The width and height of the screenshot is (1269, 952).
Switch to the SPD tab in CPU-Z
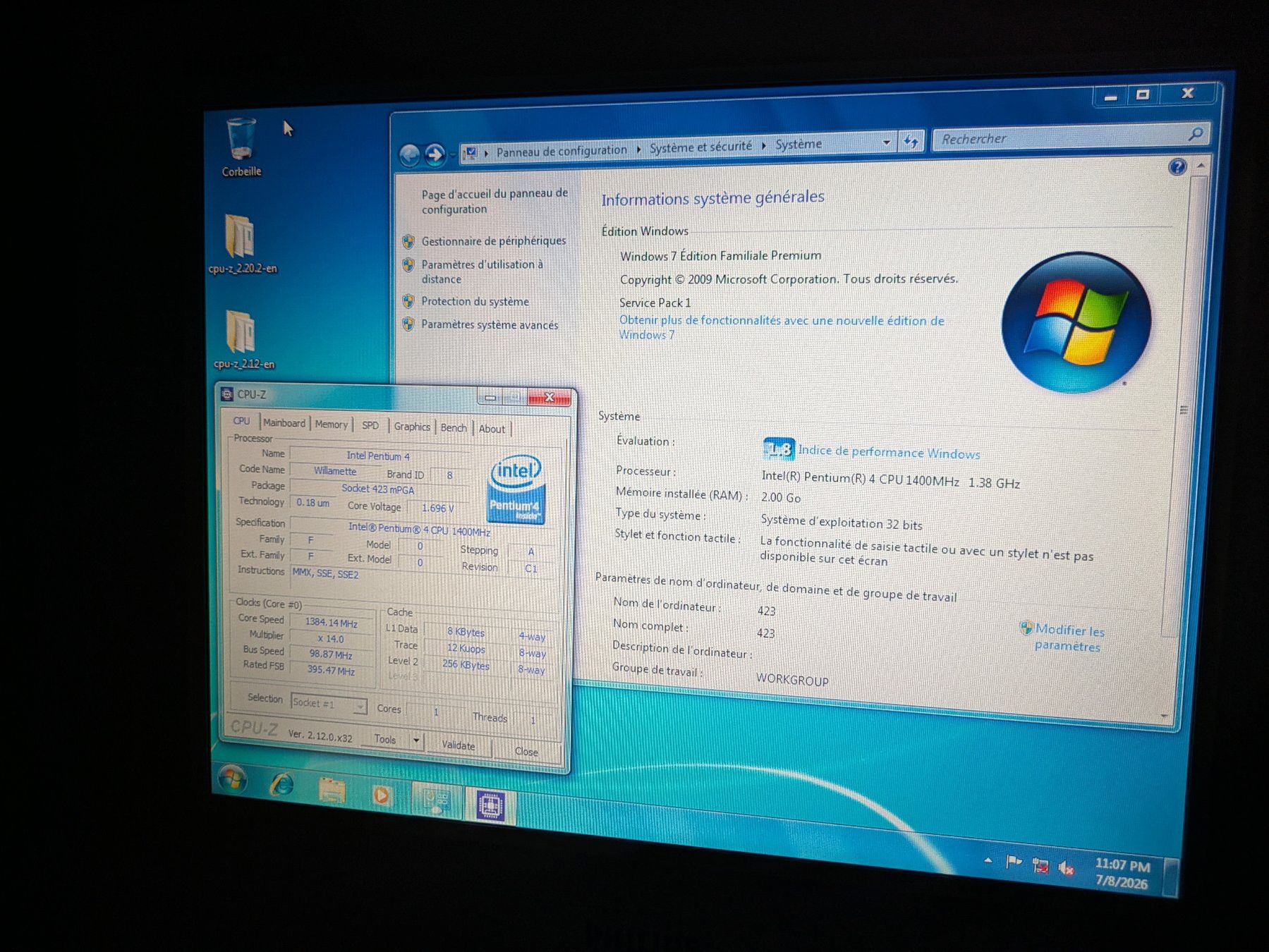pyautogui.click(x=370, y=425)
